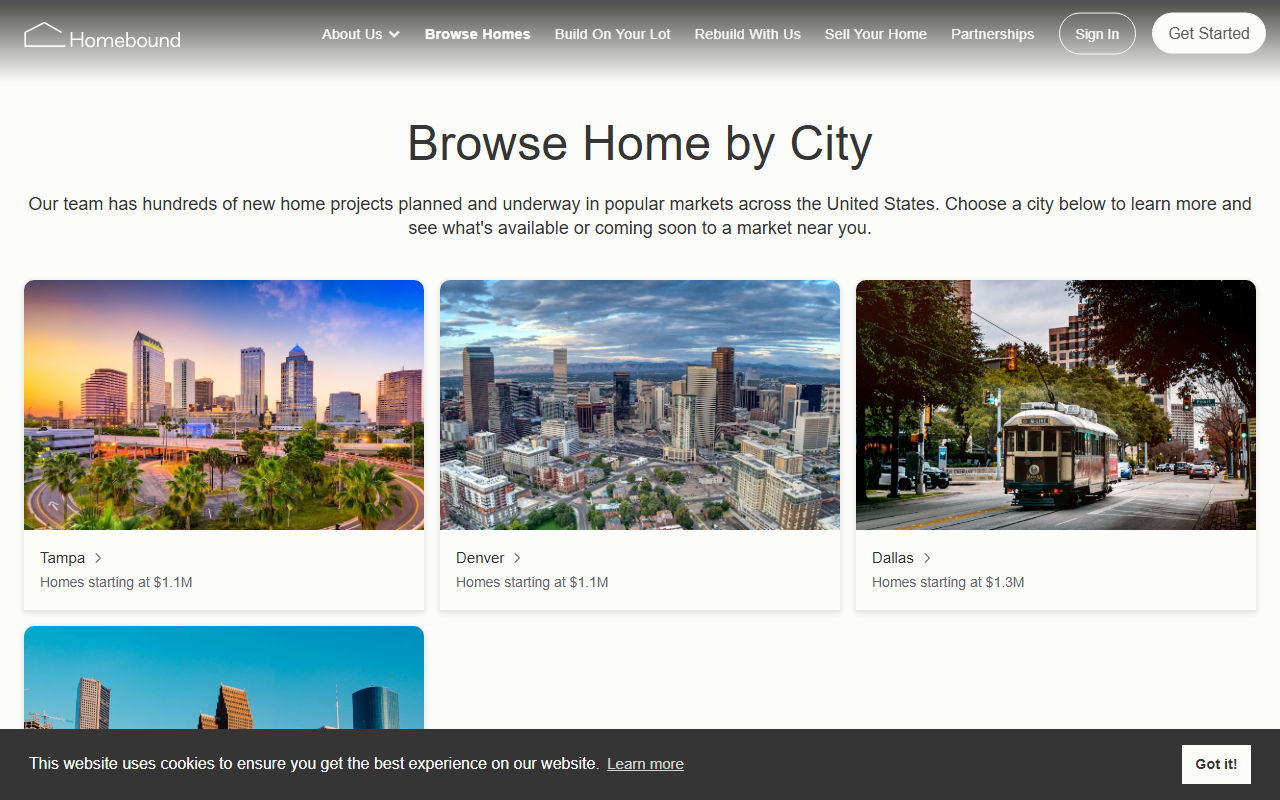Click Homes starting at $1.3M text
Viewport: 1280px width, 800px height.
tap(948, 582)
